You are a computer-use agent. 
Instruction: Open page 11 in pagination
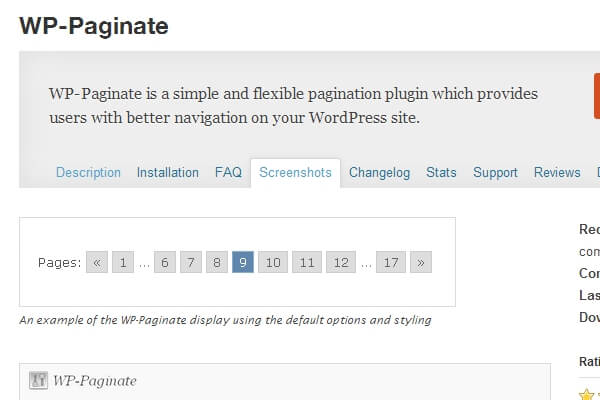pos(307,263)
